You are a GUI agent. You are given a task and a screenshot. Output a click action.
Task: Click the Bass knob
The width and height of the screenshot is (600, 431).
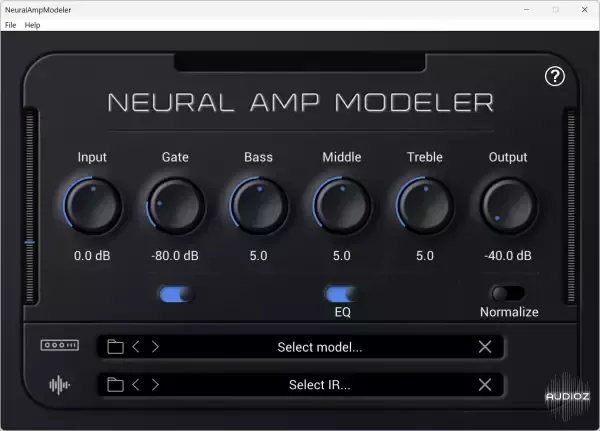(259, 206)
